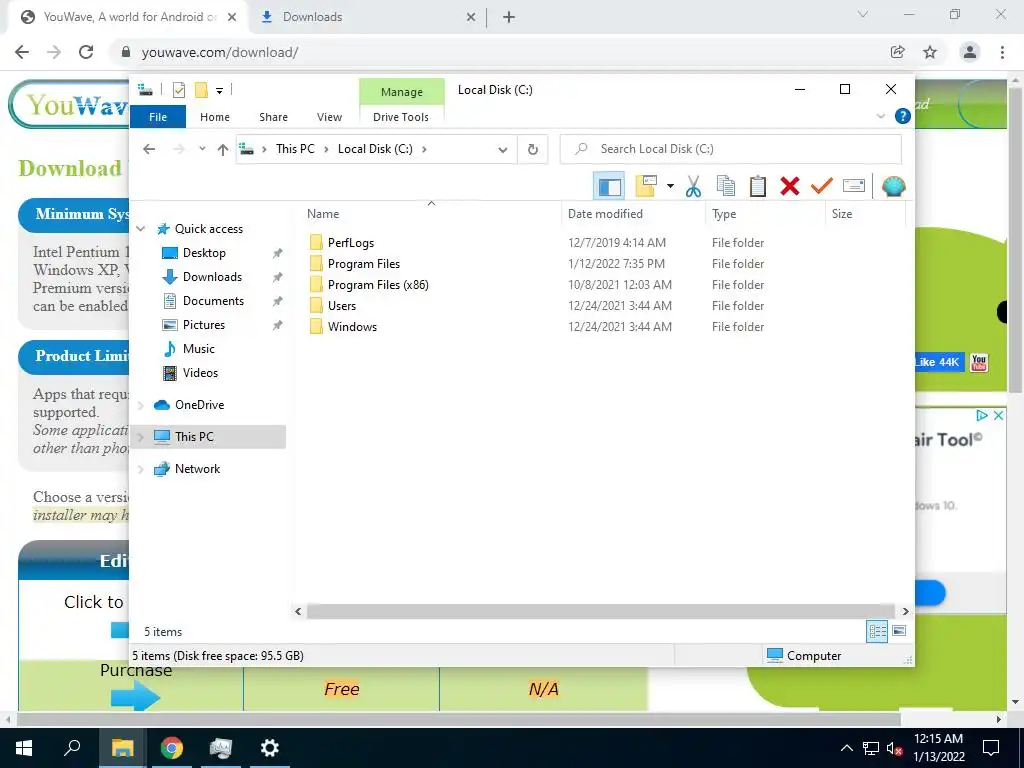Open the folder options toolbar icon

point(646,187)
